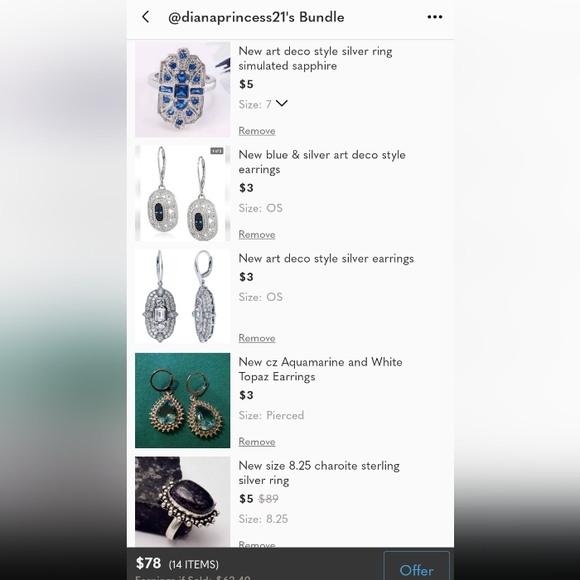Open the sapphire ring thumbnail image
The width and height of the screenshot is (580, 580).
182,90
